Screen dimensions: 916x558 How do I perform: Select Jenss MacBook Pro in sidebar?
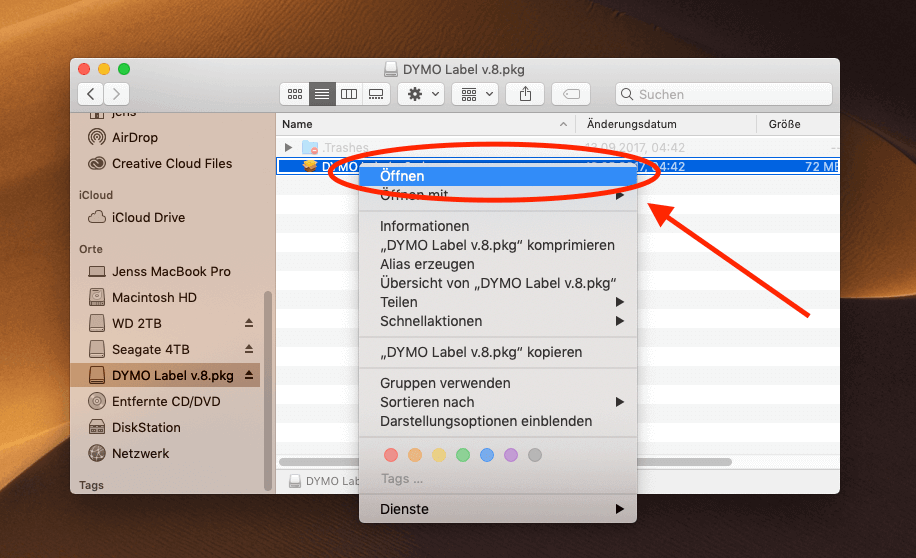point(171,272)
